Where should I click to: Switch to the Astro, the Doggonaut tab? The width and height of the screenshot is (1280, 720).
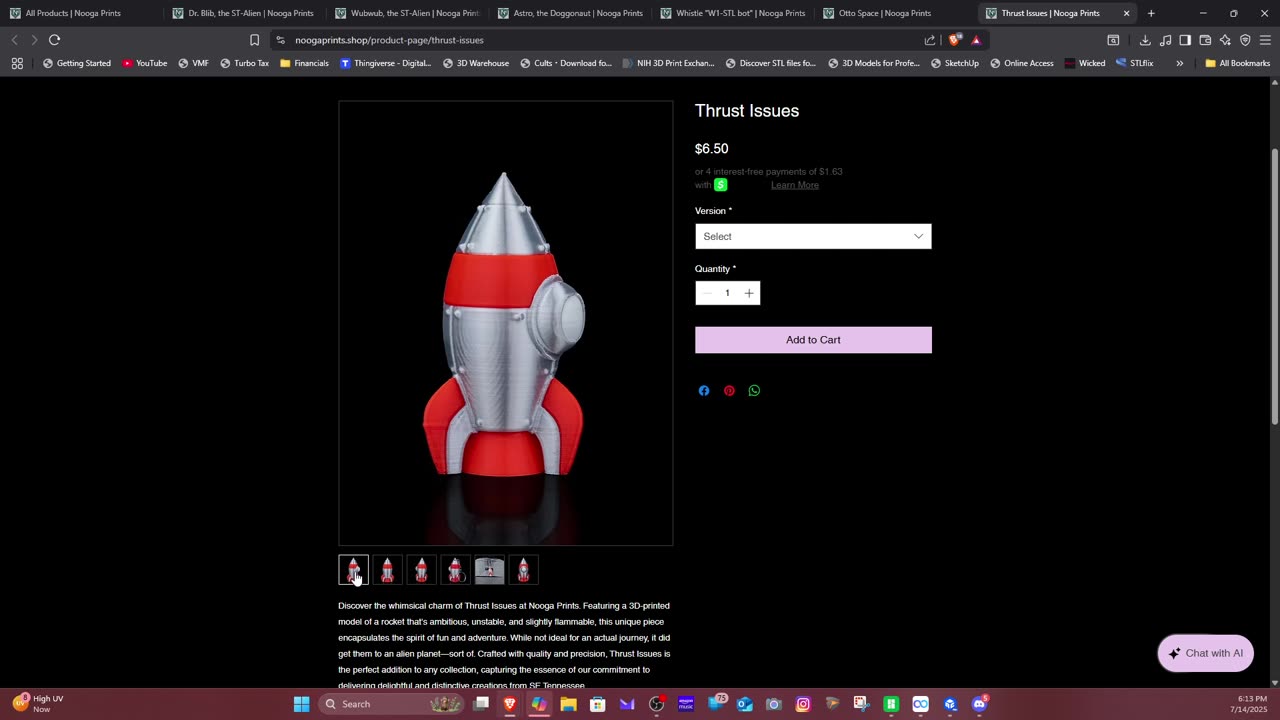[x=569, y=13]
